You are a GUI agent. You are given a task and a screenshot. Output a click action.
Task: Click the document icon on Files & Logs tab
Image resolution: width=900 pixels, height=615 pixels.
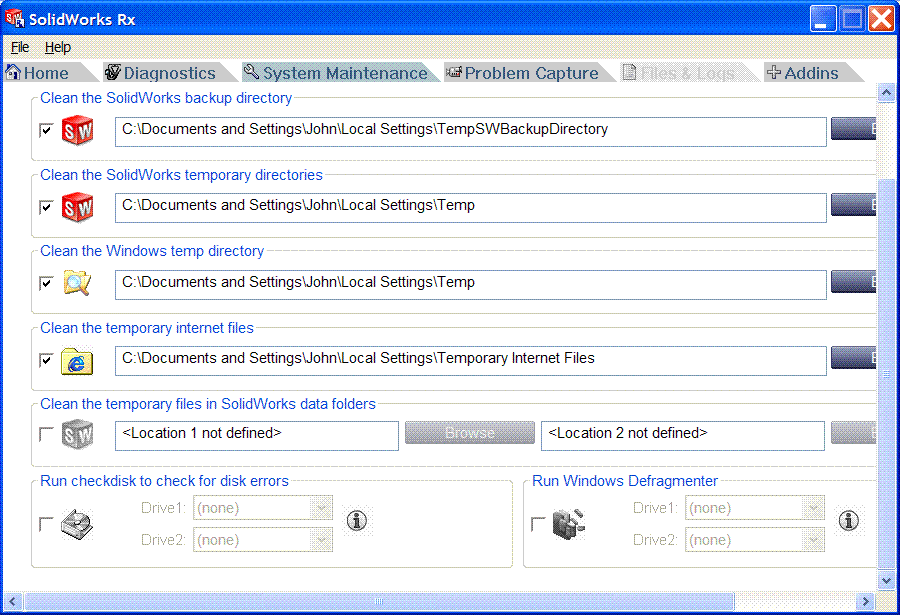[x=630, y=72]
